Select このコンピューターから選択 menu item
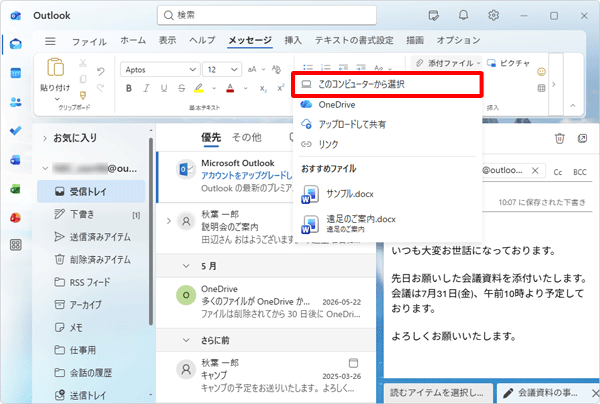The width and height of the screenshot is (600, 404). pos(387,84)
